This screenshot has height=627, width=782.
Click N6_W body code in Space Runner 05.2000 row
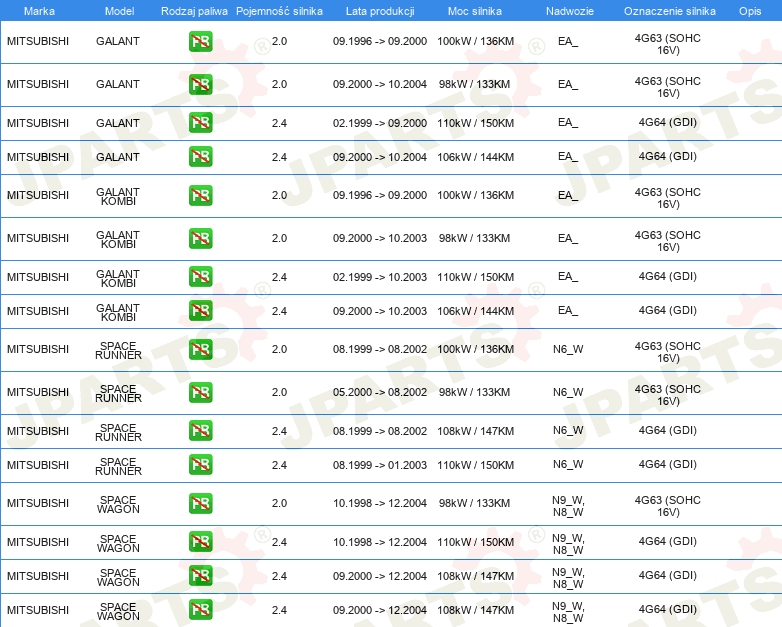[568, 392]
